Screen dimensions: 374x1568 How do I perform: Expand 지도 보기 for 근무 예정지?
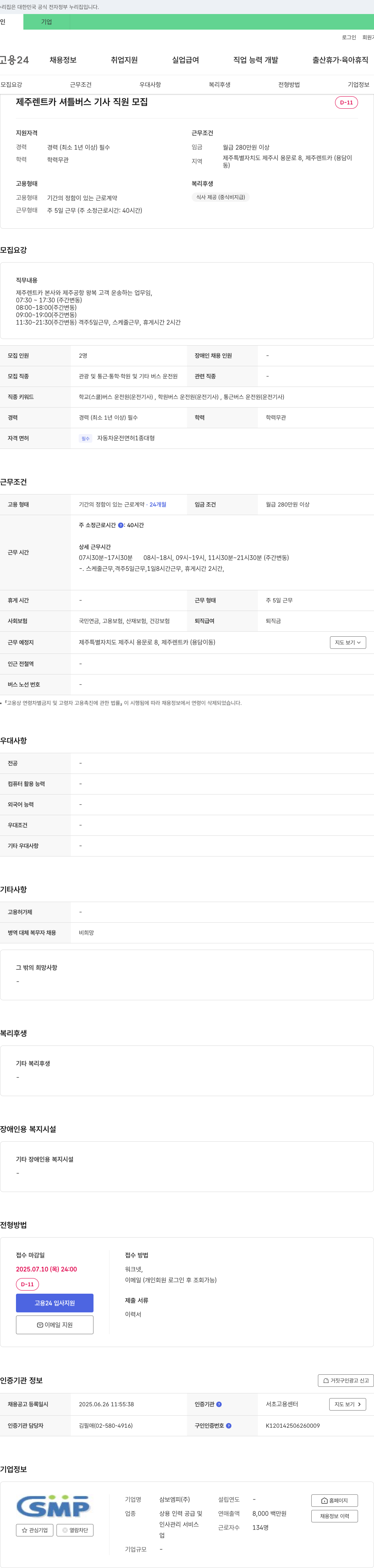348,642
